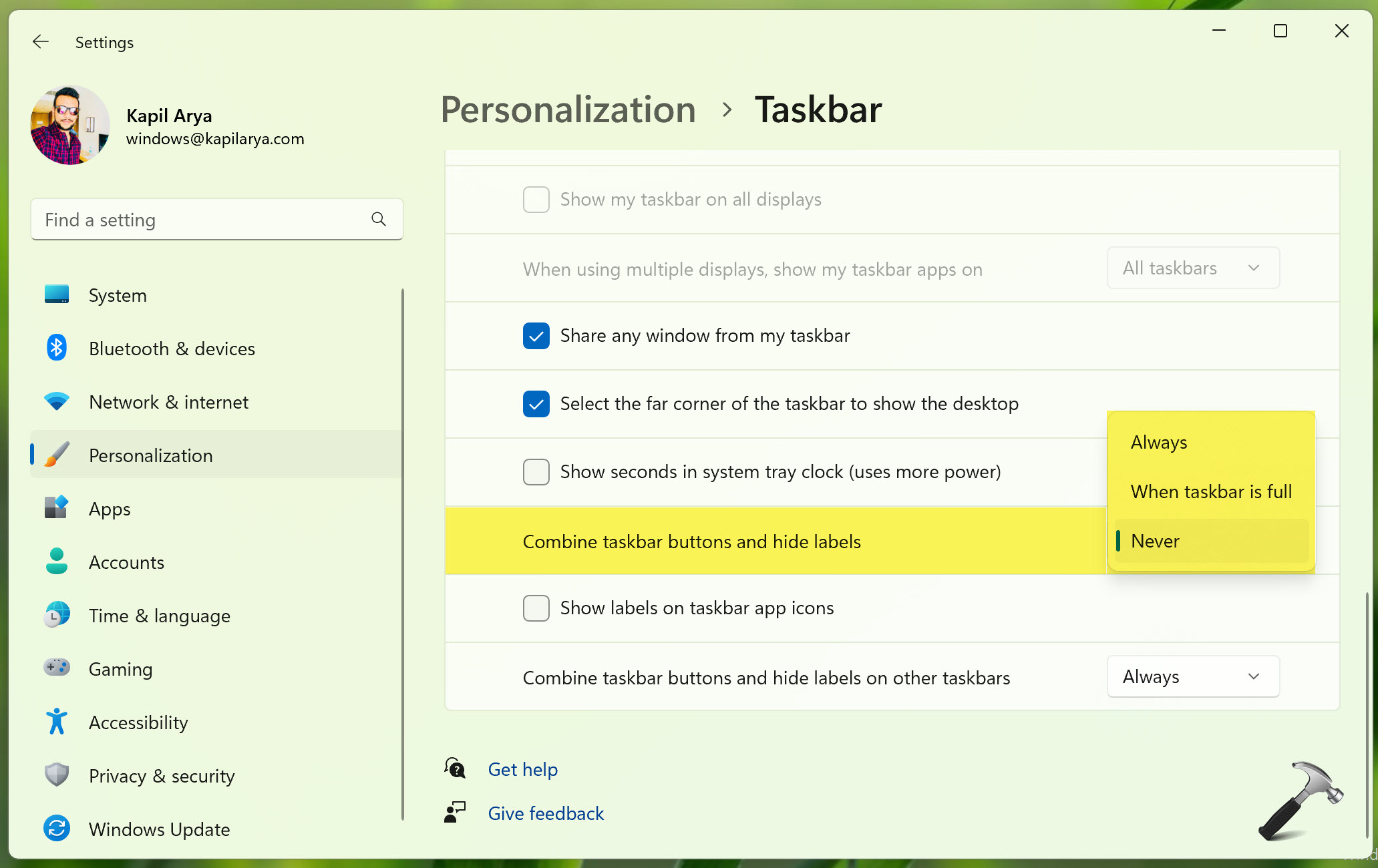Enable Show seconds in system tray clock
The height and width of the screenshot is (868, 1378).
coord(536,472)
